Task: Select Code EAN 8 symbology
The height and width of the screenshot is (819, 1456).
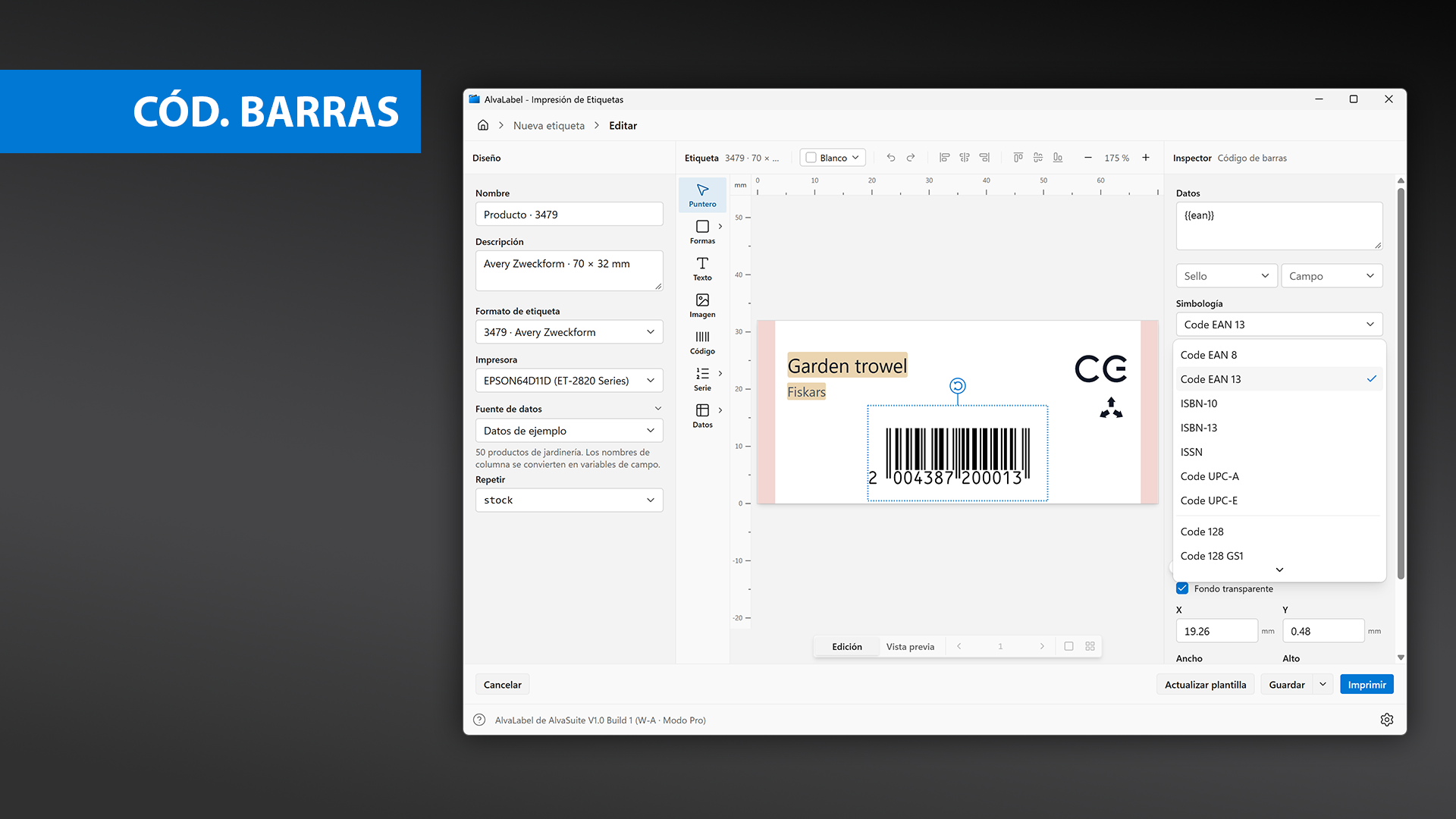Action: tap(1279, 355)
